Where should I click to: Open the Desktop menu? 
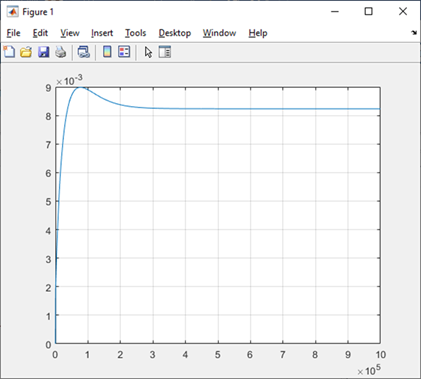(x=175, y=33)
